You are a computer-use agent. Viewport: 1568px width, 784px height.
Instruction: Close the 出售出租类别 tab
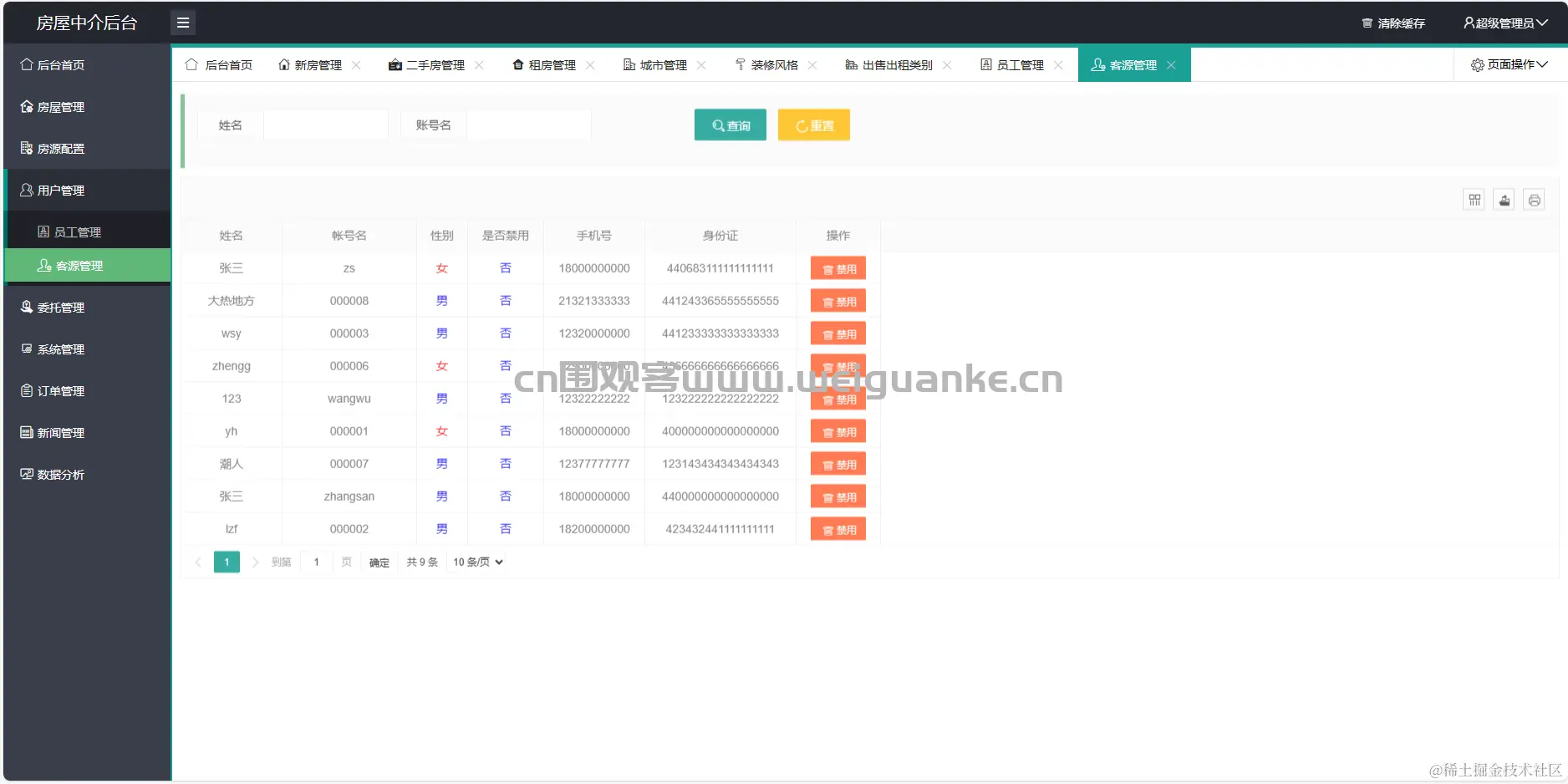click(x=947, y=65)
